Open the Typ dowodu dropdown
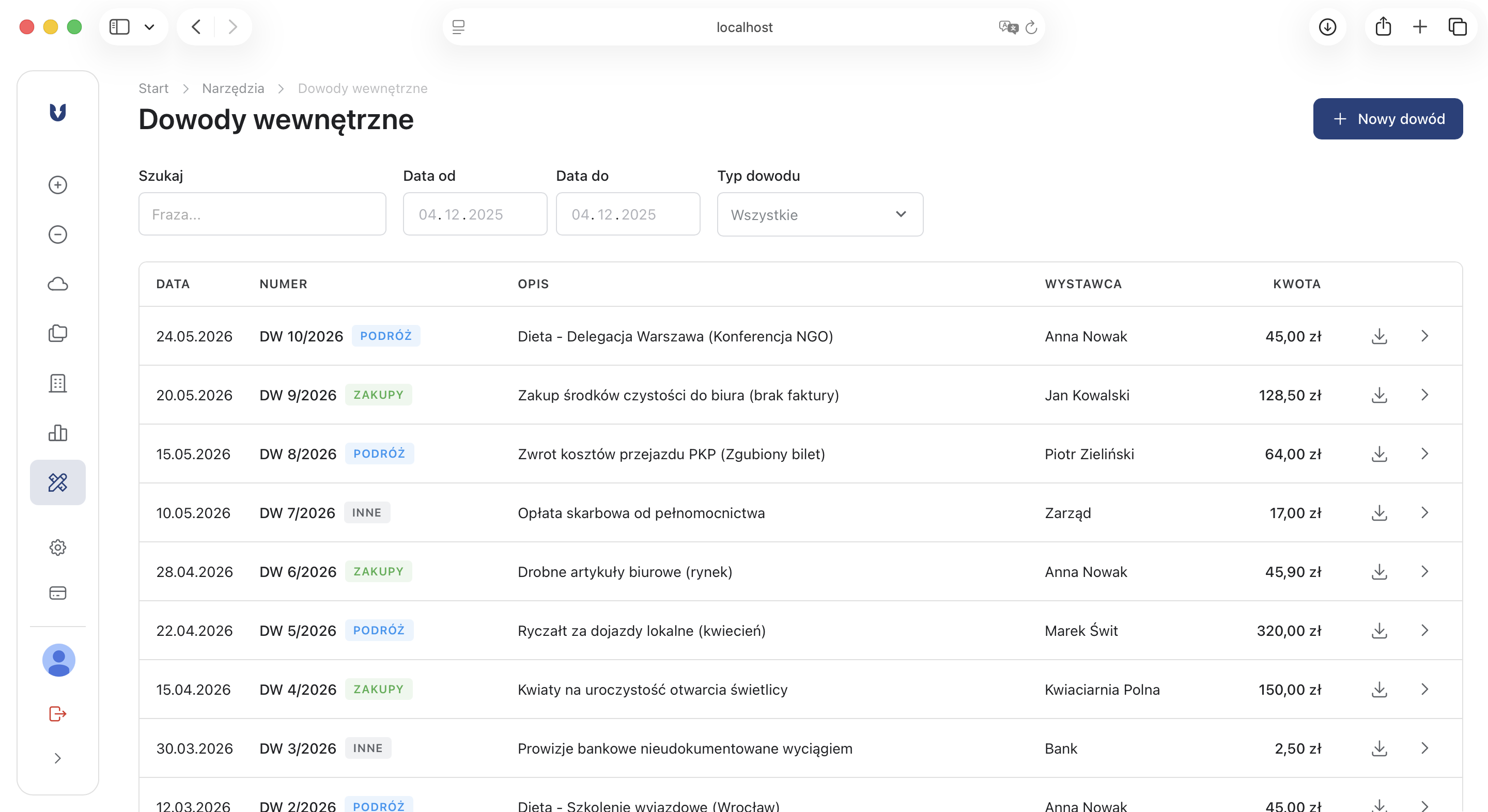Viewport: 1488px width, 812px height. pos(819,215)
